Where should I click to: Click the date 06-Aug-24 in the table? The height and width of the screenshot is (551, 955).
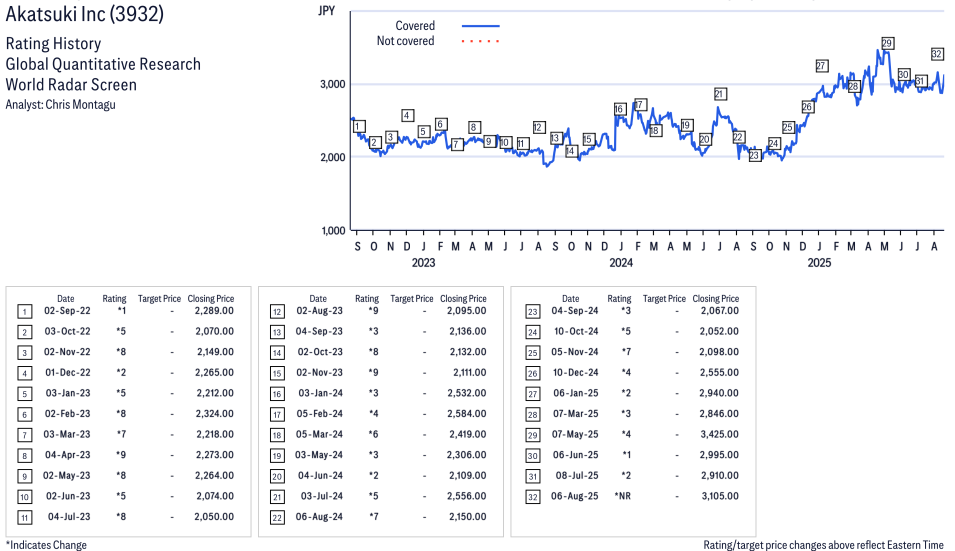coord(319,516)
